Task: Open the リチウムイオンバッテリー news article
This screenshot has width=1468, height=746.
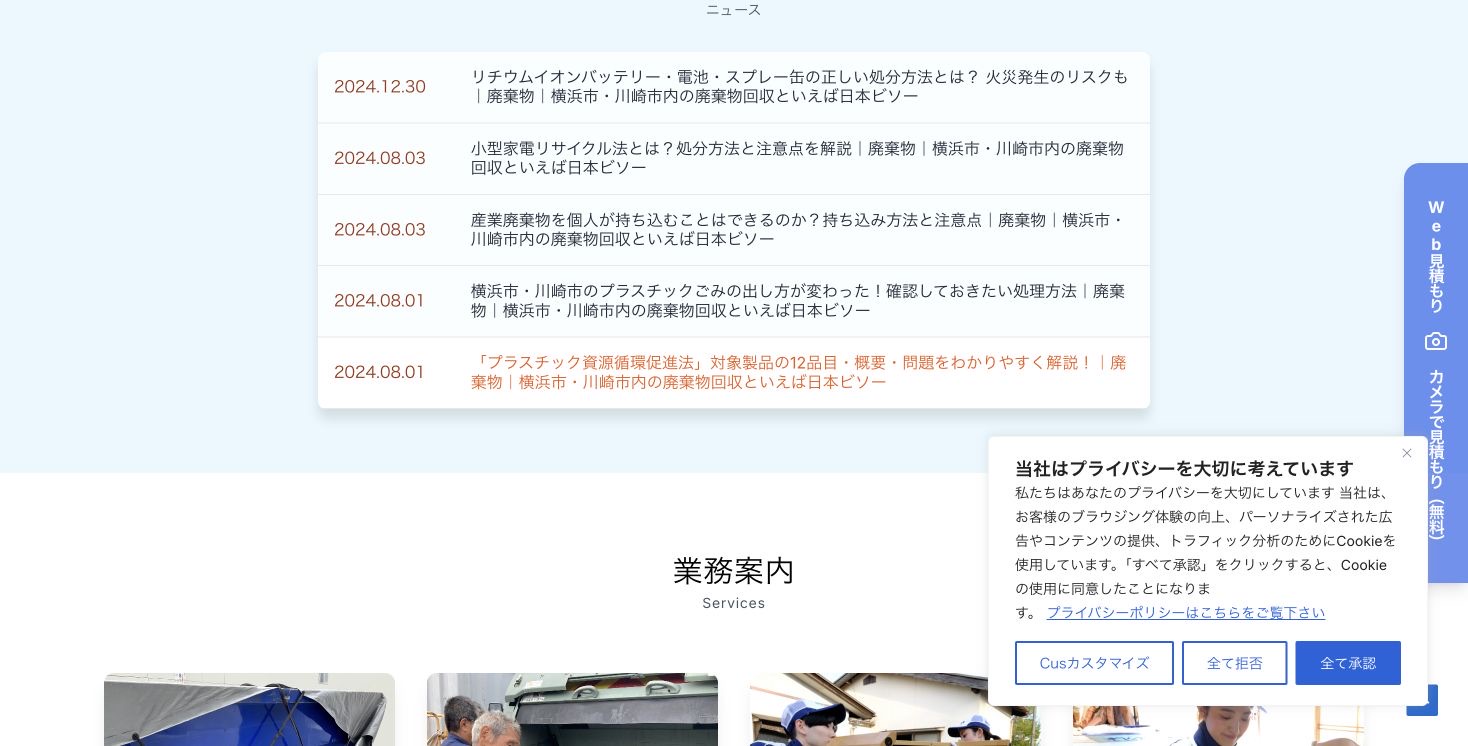Action: (x=800, y=87)
